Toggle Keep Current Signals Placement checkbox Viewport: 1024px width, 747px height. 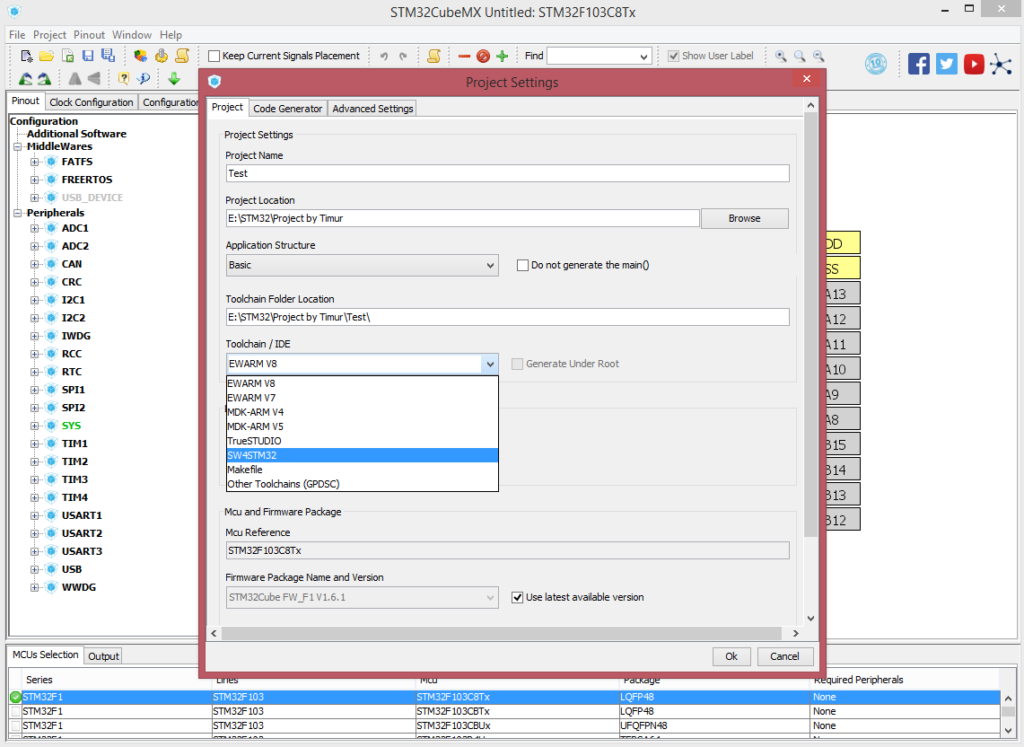214,56
